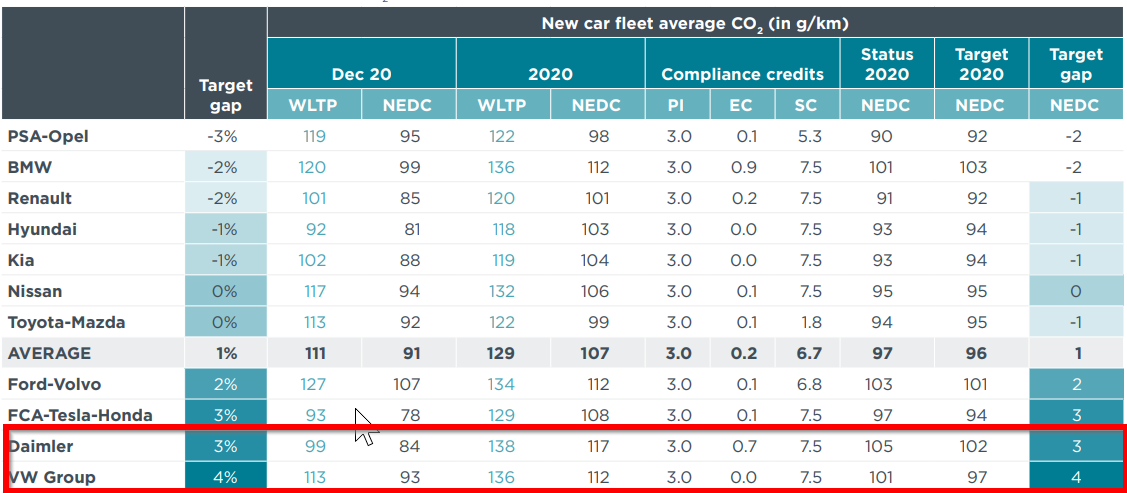Click the EC sub-column header
Image resolution: width=1127 pixels, height=493 pixels.
[x=742, y=105]
